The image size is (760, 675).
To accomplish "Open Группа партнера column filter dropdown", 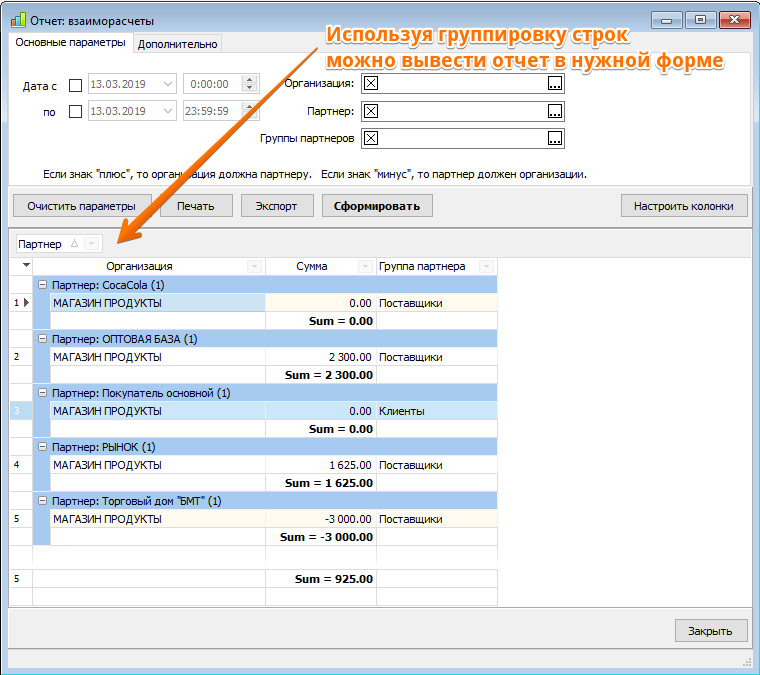I will (x=486, y=266).
